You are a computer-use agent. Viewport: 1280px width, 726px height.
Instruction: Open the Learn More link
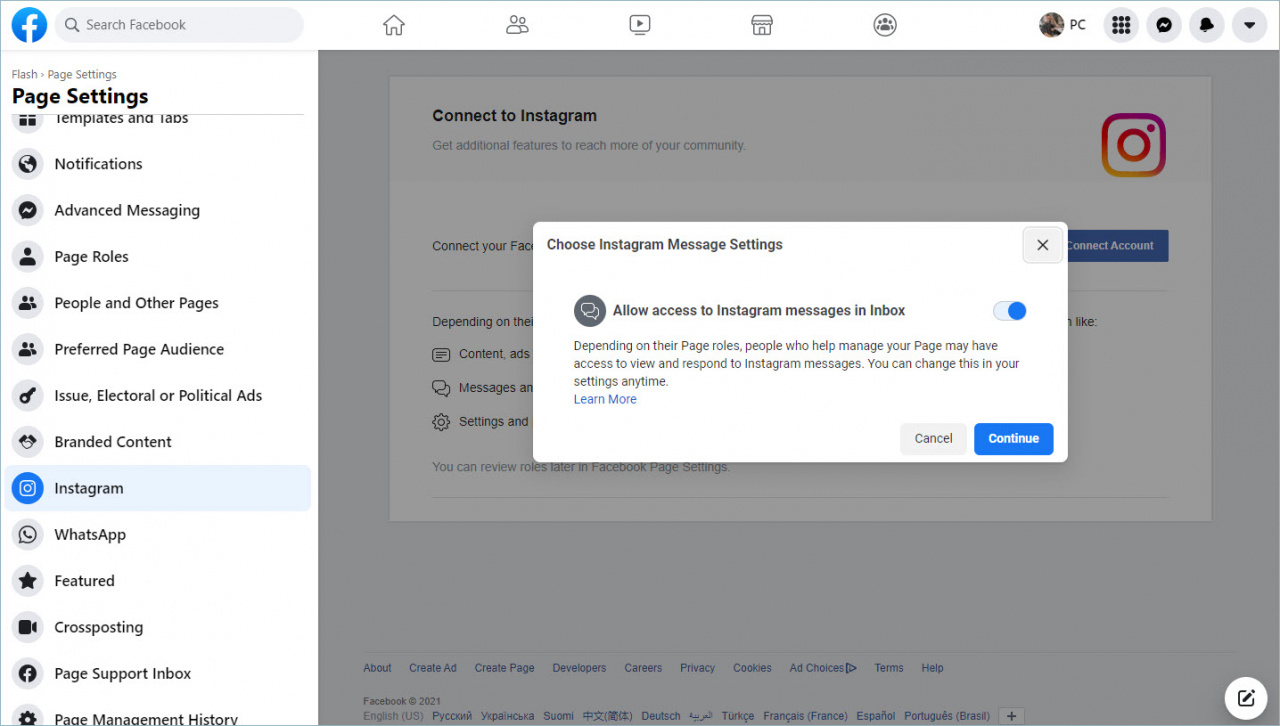(x=605, y=399)
